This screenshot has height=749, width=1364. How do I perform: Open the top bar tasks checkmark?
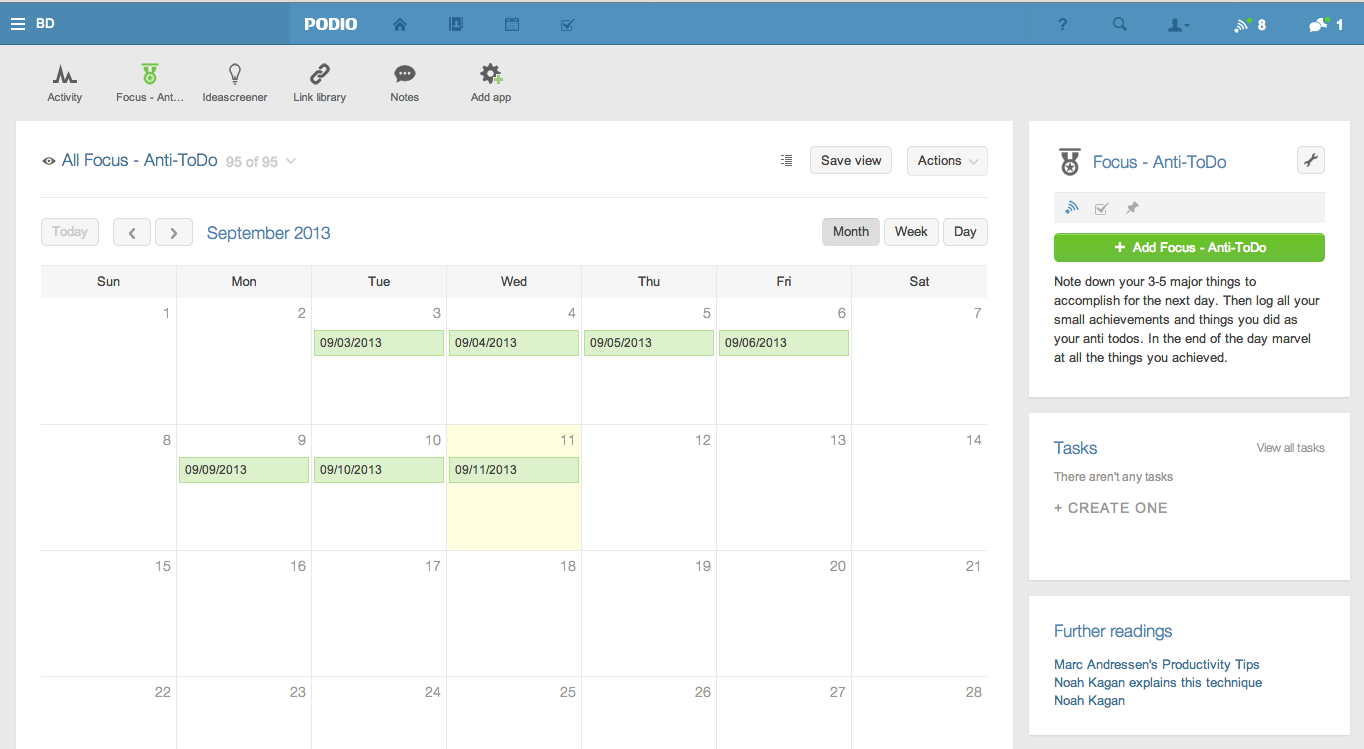coord(567,24)
